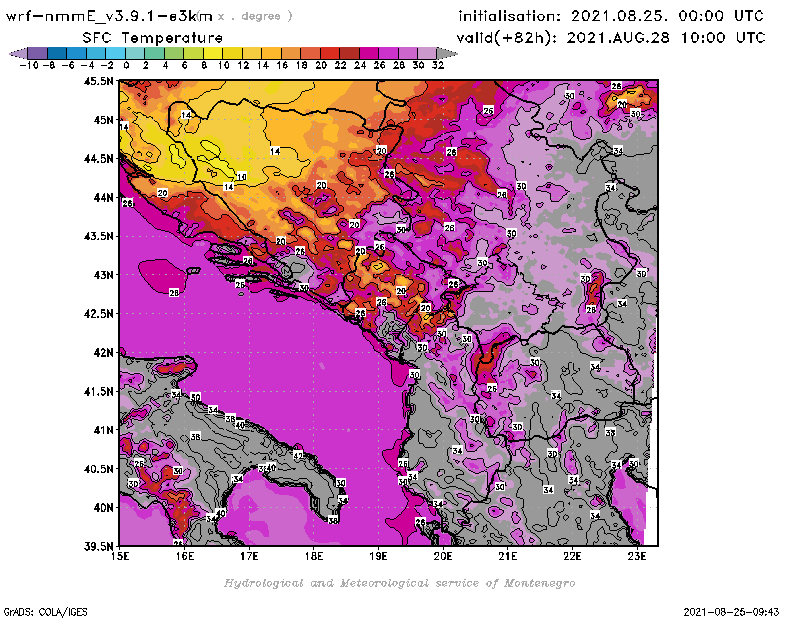Click the '45N' latitude axis label
The width and height of the screenshot is (800, 618).
[103, 120]
